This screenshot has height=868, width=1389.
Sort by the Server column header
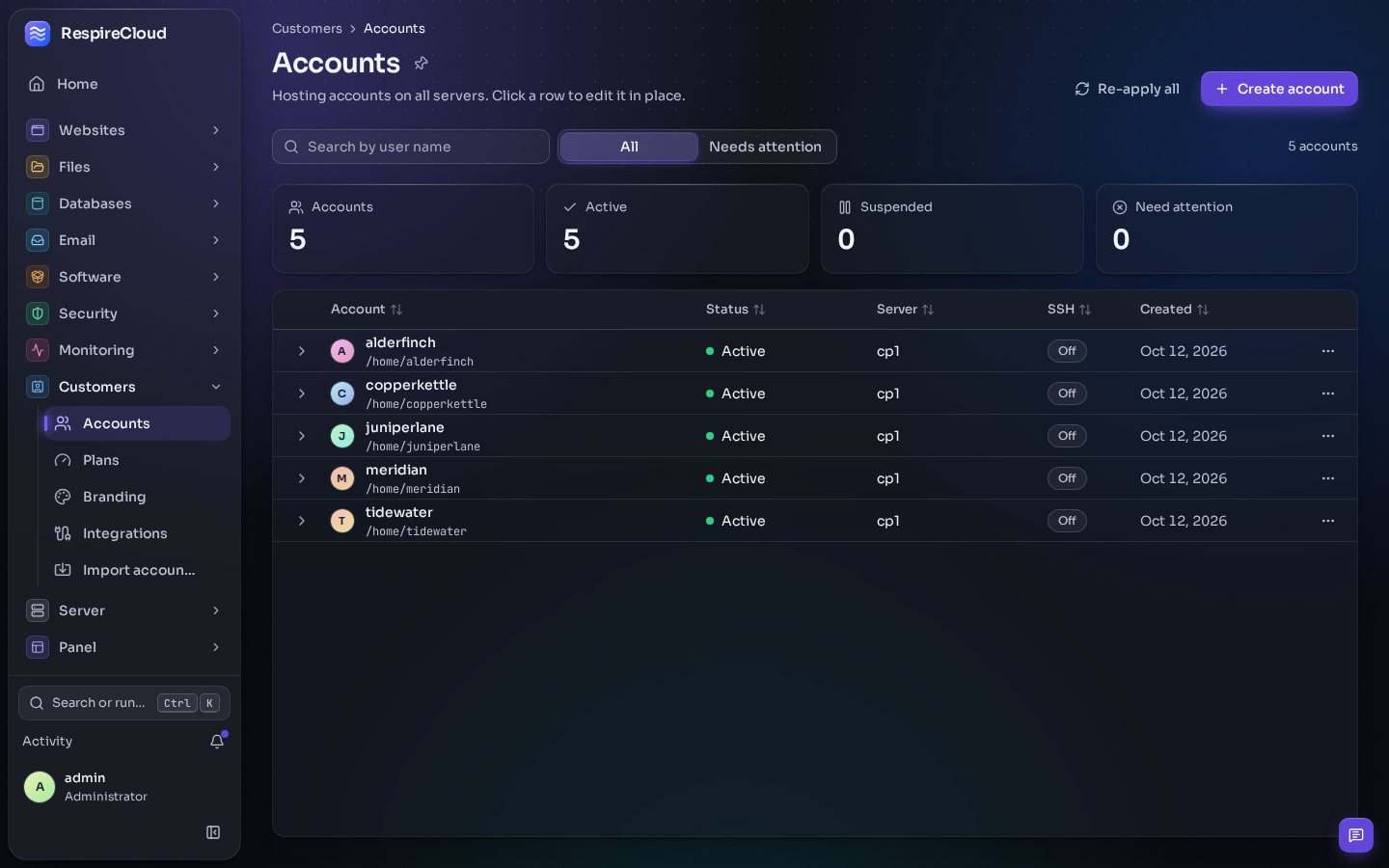pyautogui.click(x=905, y=310)
